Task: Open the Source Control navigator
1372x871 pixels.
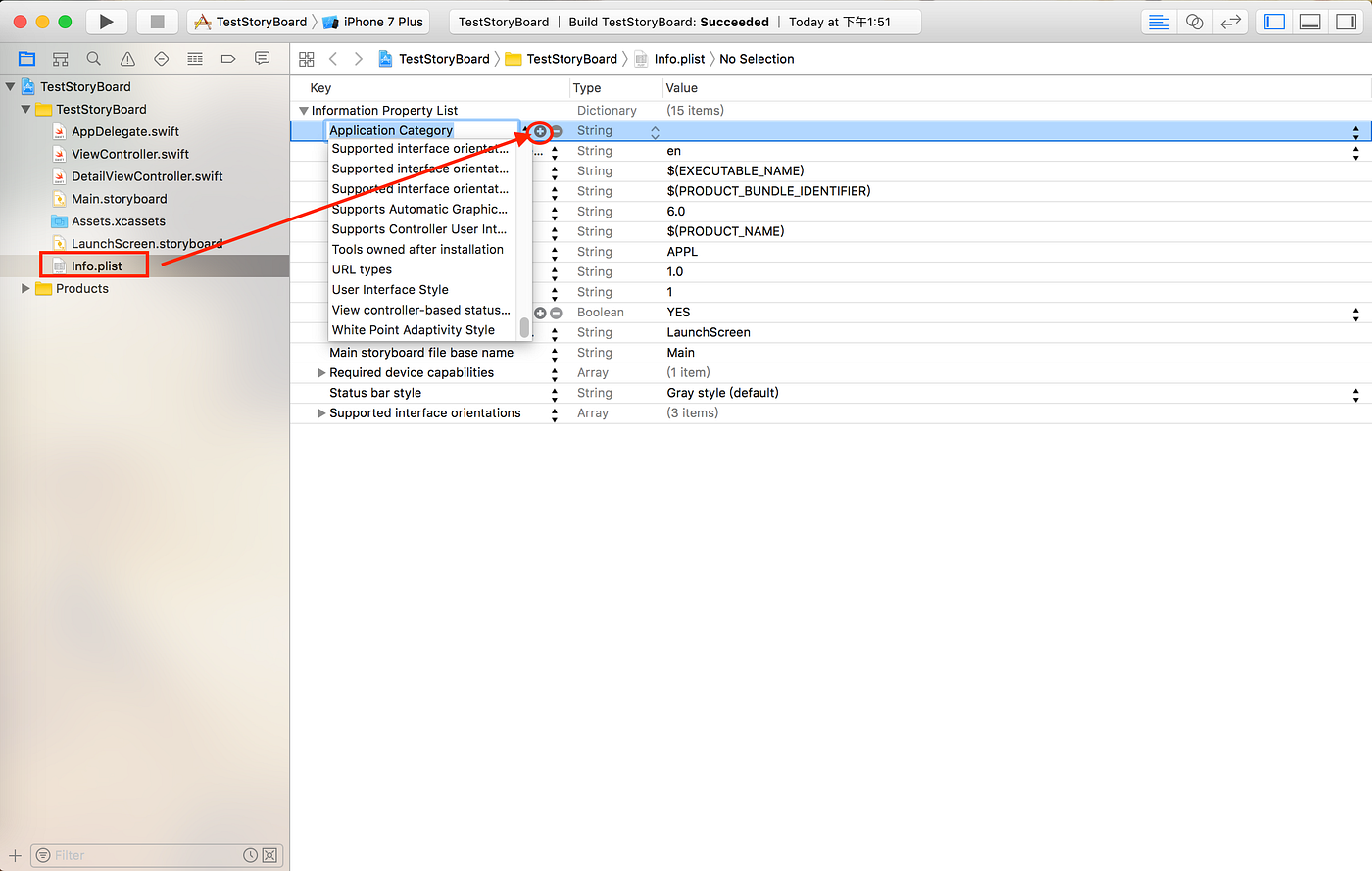Action: [61, 59]
